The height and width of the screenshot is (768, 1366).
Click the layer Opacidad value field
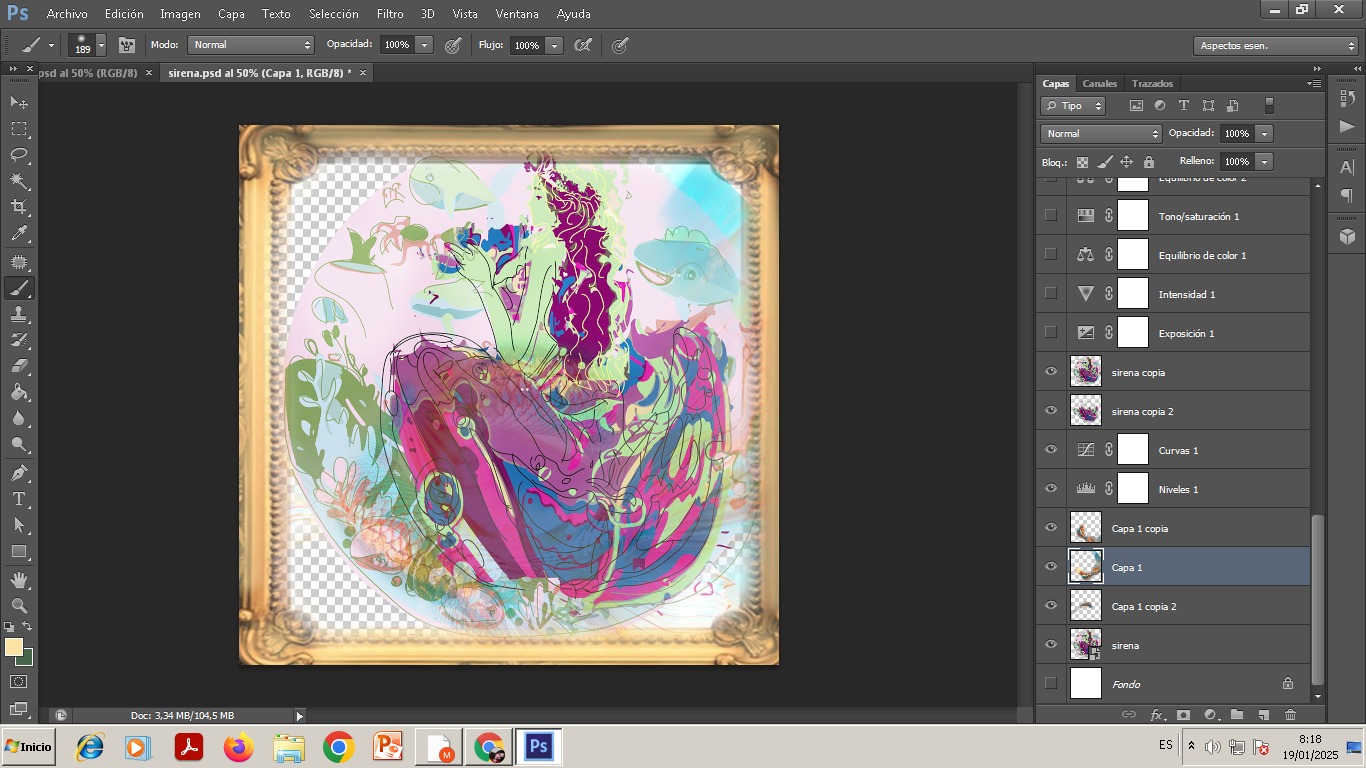(x=1237, y=134)
